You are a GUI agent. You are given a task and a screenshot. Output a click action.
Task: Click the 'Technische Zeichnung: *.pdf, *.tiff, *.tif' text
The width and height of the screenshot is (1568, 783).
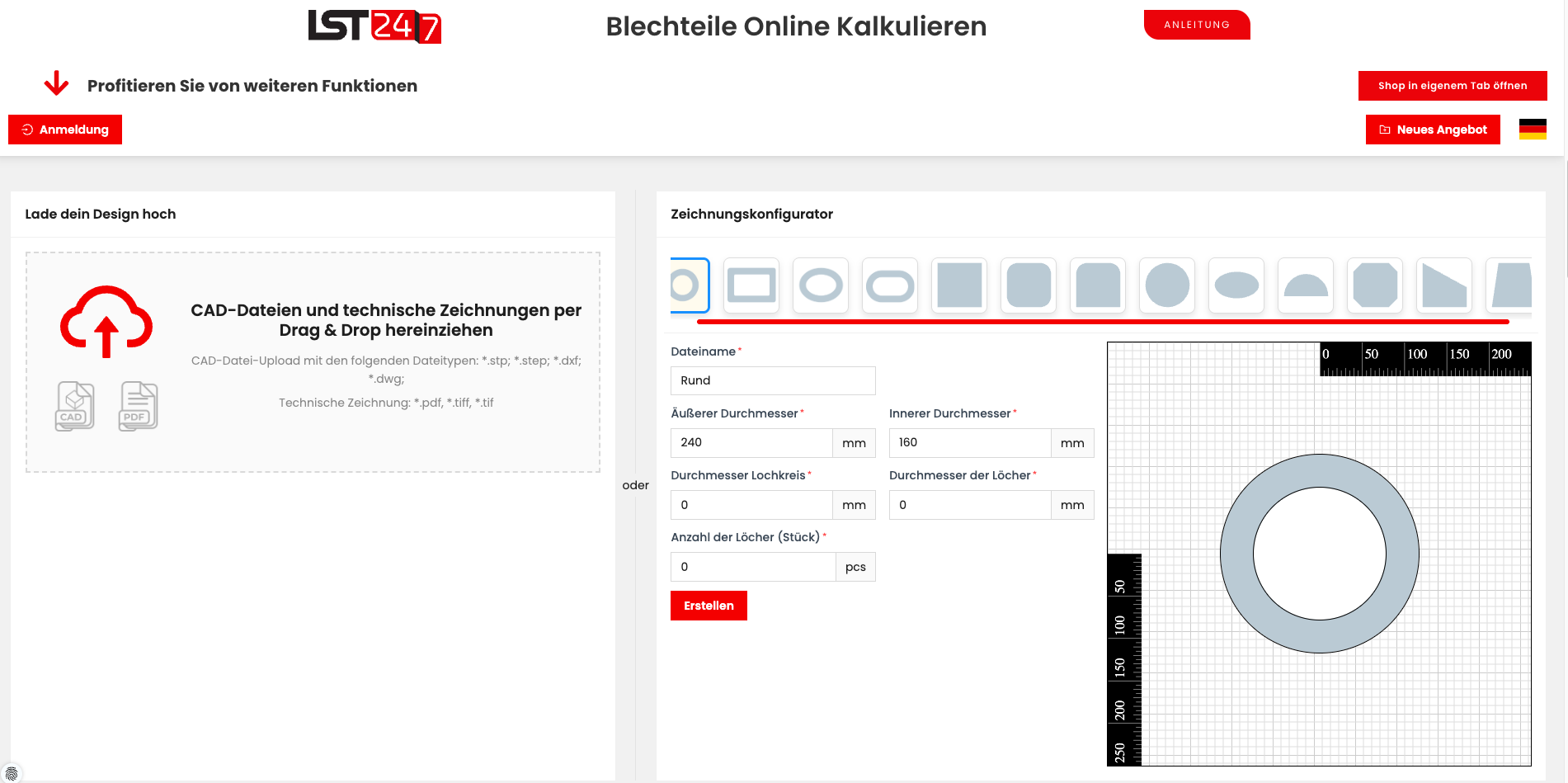pyautogui.click(x=386, y=403)
